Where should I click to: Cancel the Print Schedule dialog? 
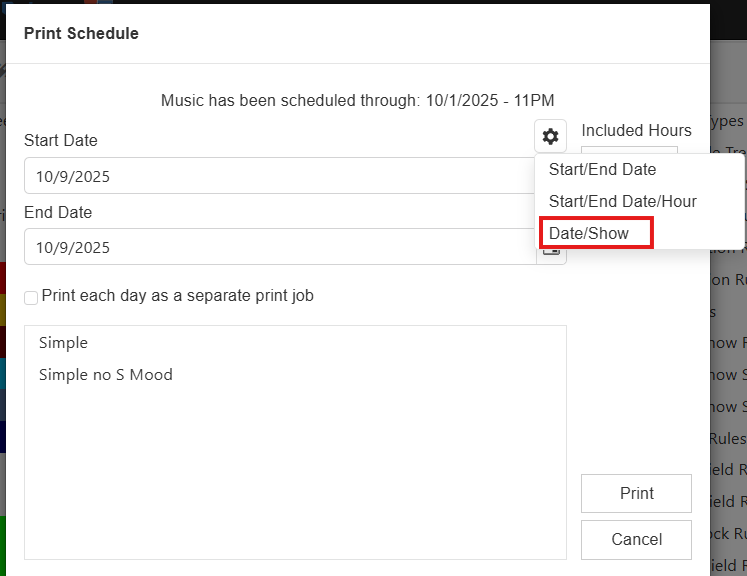pos(636,539)
